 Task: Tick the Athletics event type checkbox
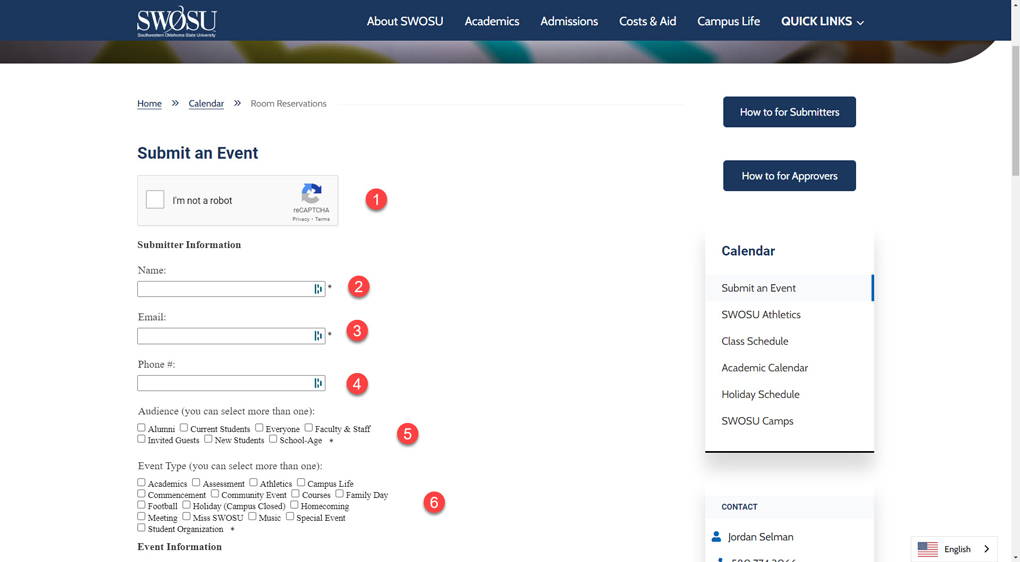tap(254, 482)
